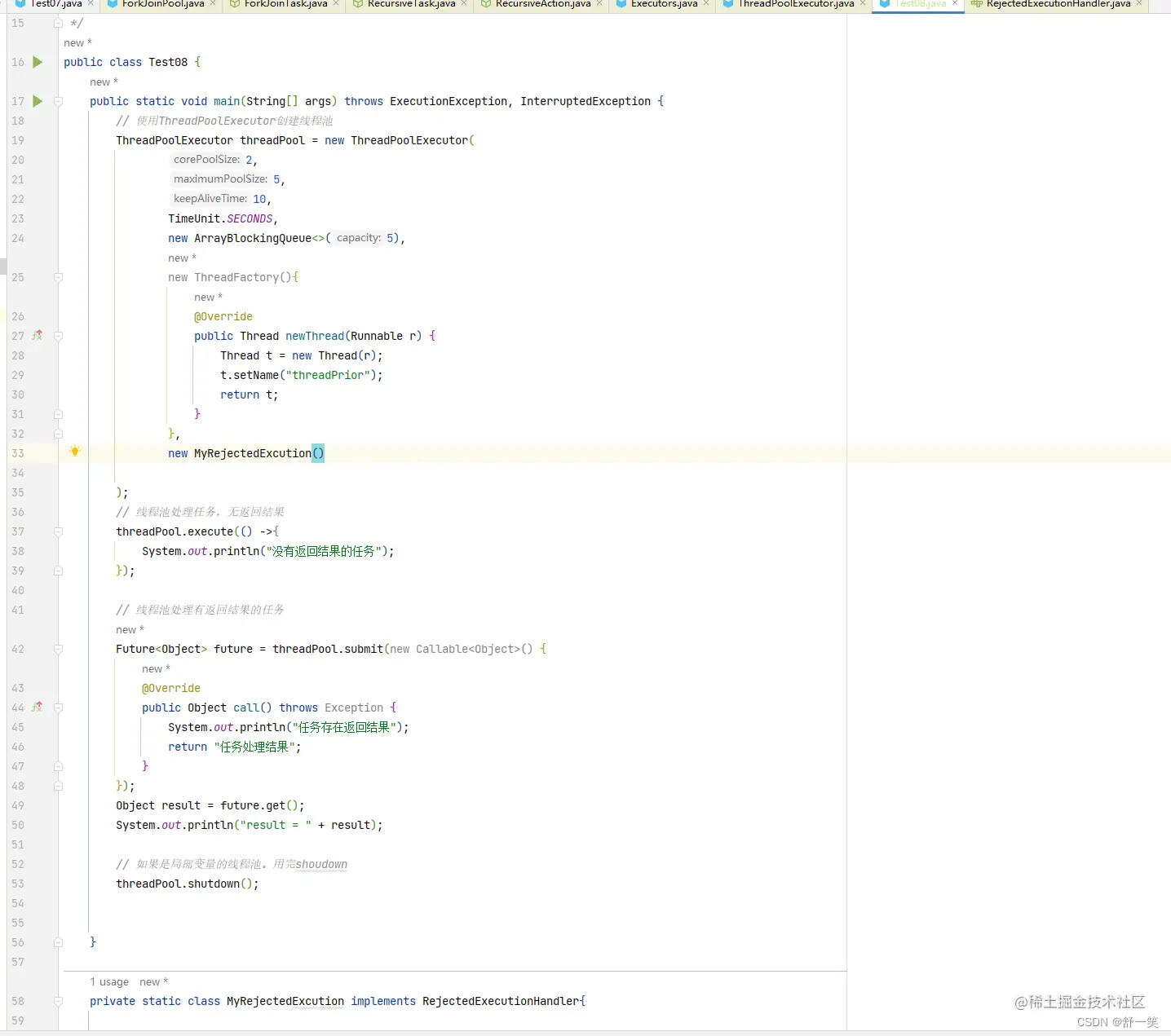Image resolution: width=1171 pixels, height=1036 pixels.
Task: Collapse MyRejectedExcution class fold on line 58
Action: click(58, 1001)
